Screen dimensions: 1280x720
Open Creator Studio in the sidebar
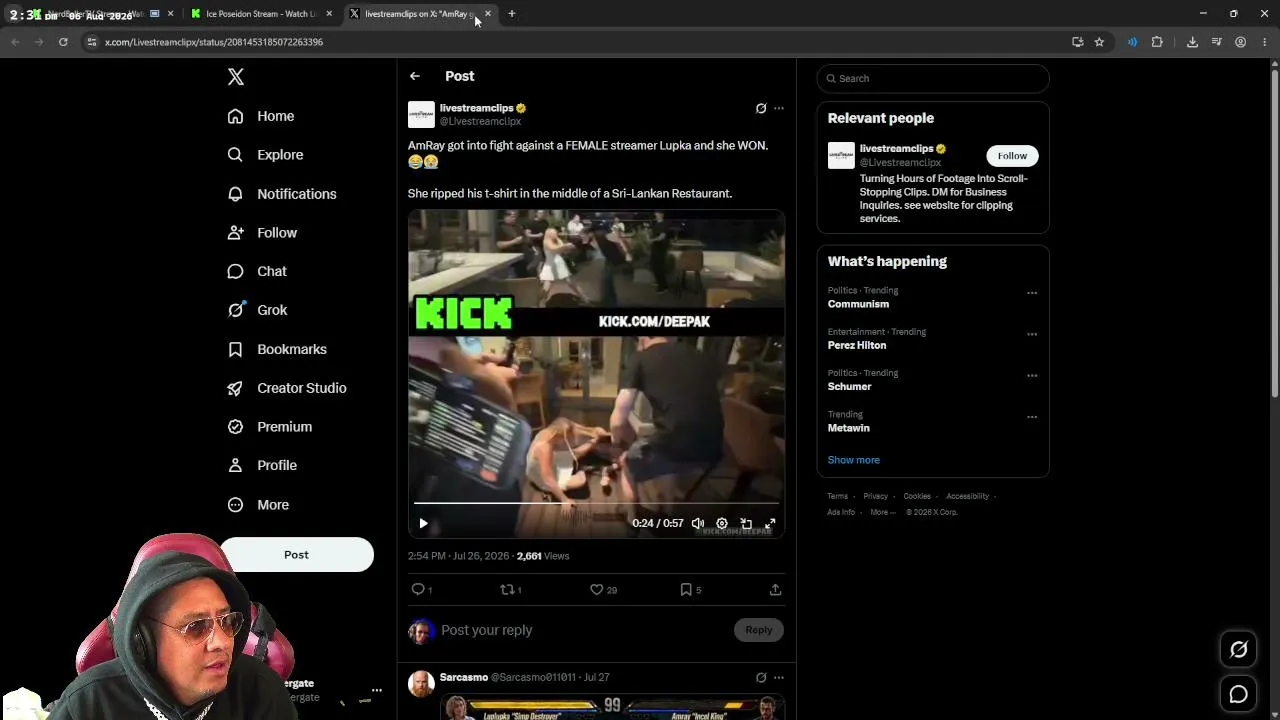coord(287,388)
